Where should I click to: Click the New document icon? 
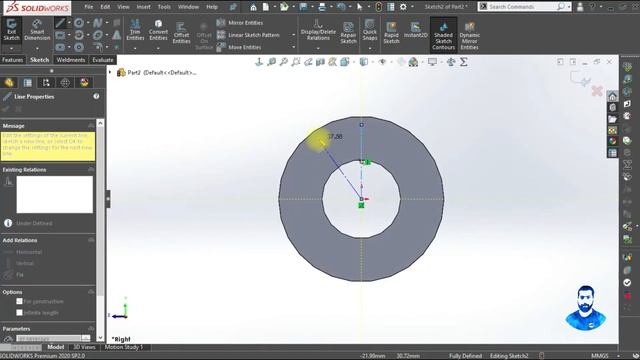point(266,7)
